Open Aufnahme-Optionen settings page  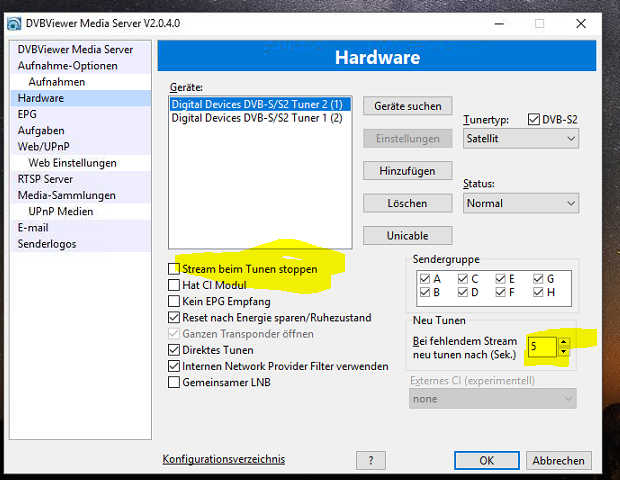(80, 66)
